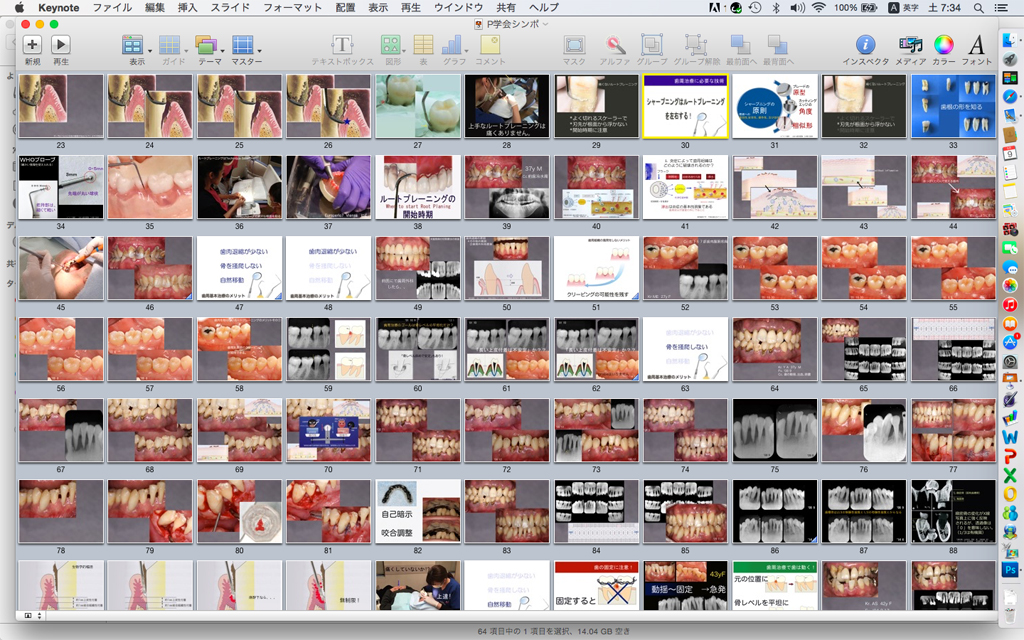The height and width of the screenshot is (640, 1024).
Task: Select slide 23 thumbnail
Action: 61,106
